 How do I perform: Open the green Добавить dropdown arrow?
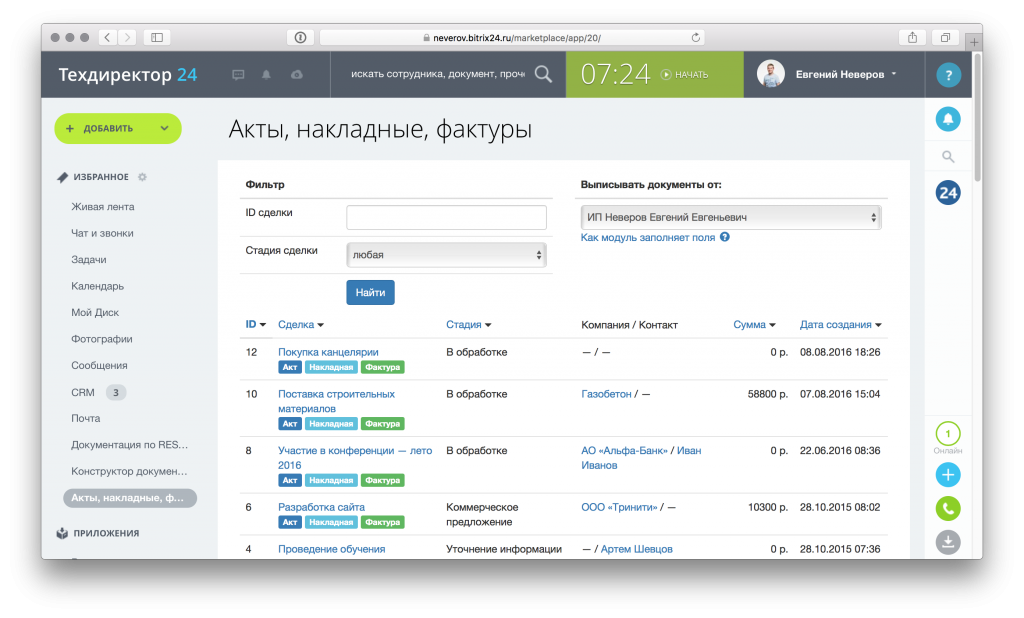(164, 129)
